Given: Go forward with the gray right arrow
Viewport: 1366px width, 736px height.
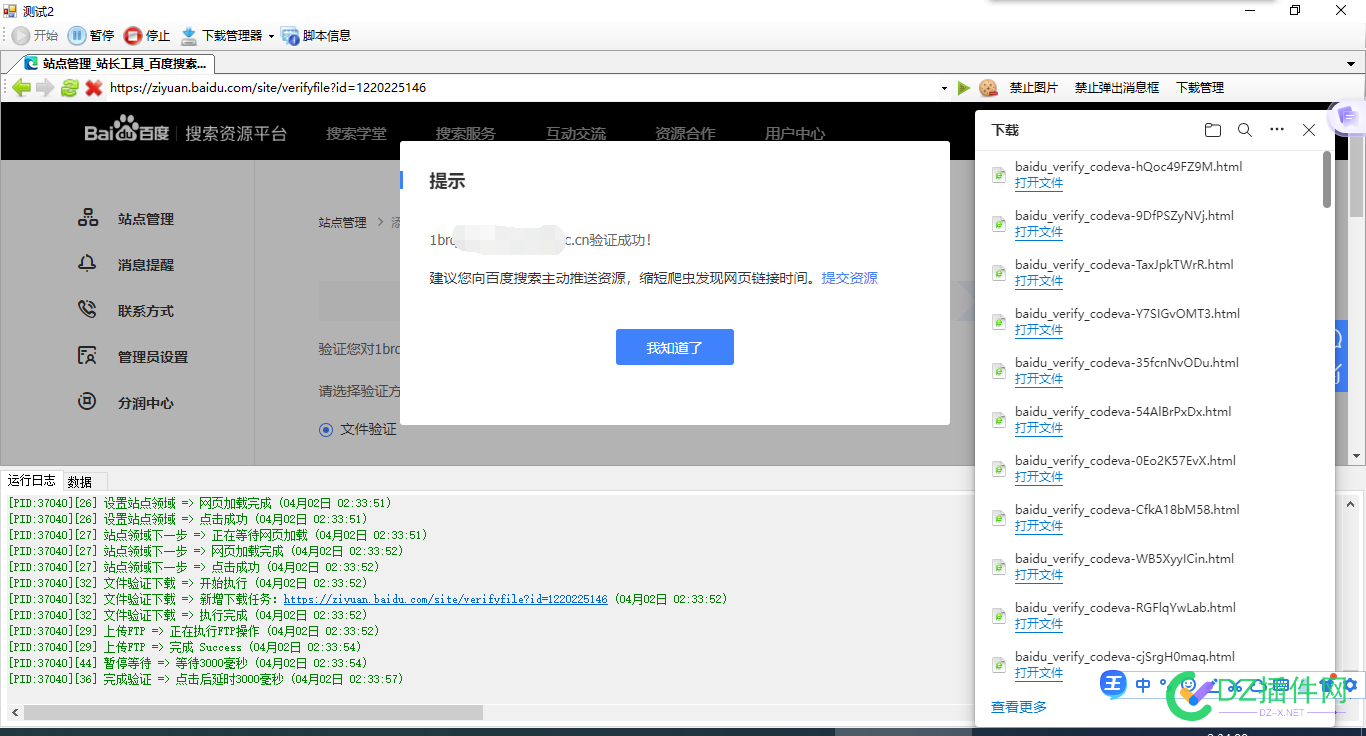Looking at the screenshot, I should pyautogui.click(x=45, y=88).
